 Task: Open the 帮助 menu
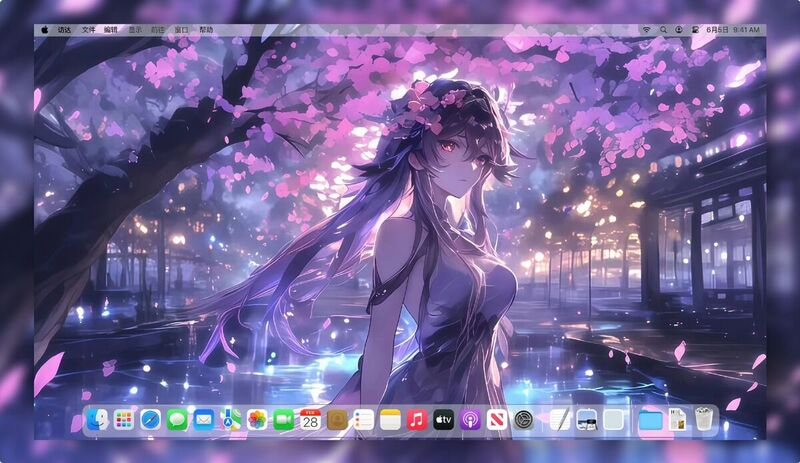pos(206,30)
